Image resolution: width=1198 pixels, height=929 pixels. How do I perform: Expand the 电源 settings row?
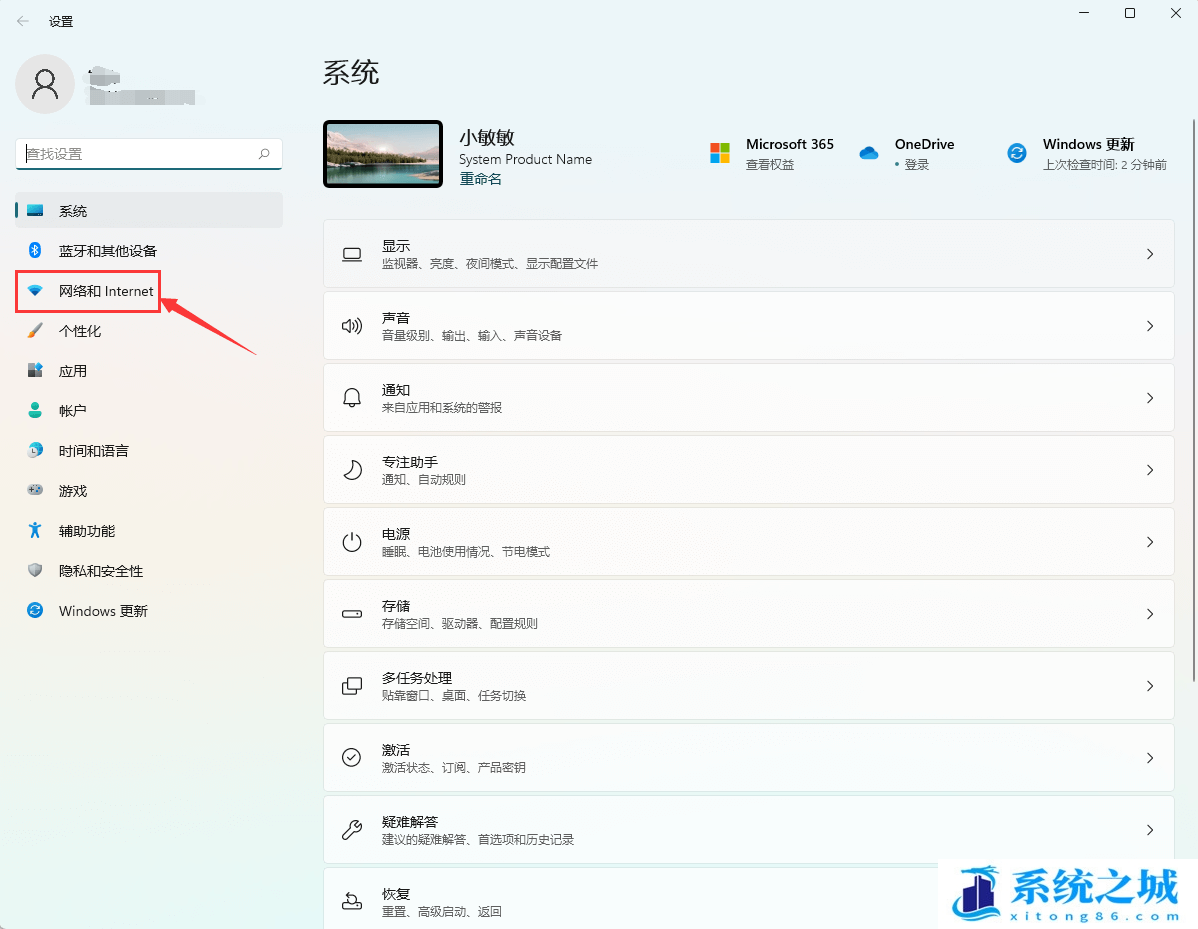click(x=748, y=541)
